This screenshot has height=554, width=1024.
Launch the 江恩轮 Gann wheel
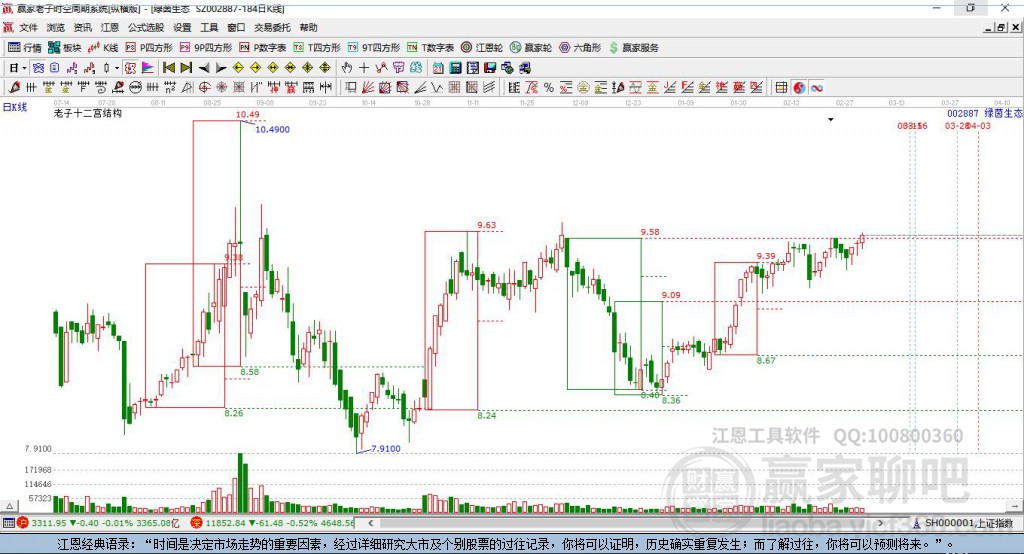[482, 48]
